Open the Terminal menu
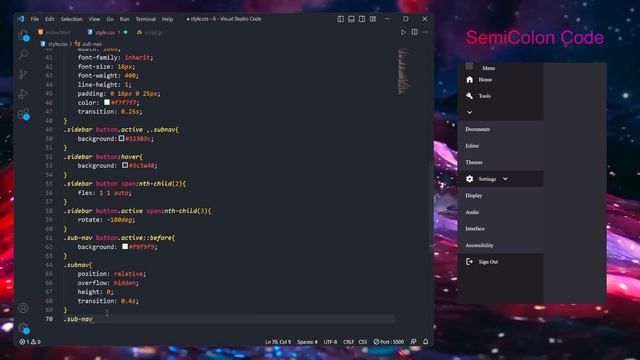640x360 pixels. [145, 19]
